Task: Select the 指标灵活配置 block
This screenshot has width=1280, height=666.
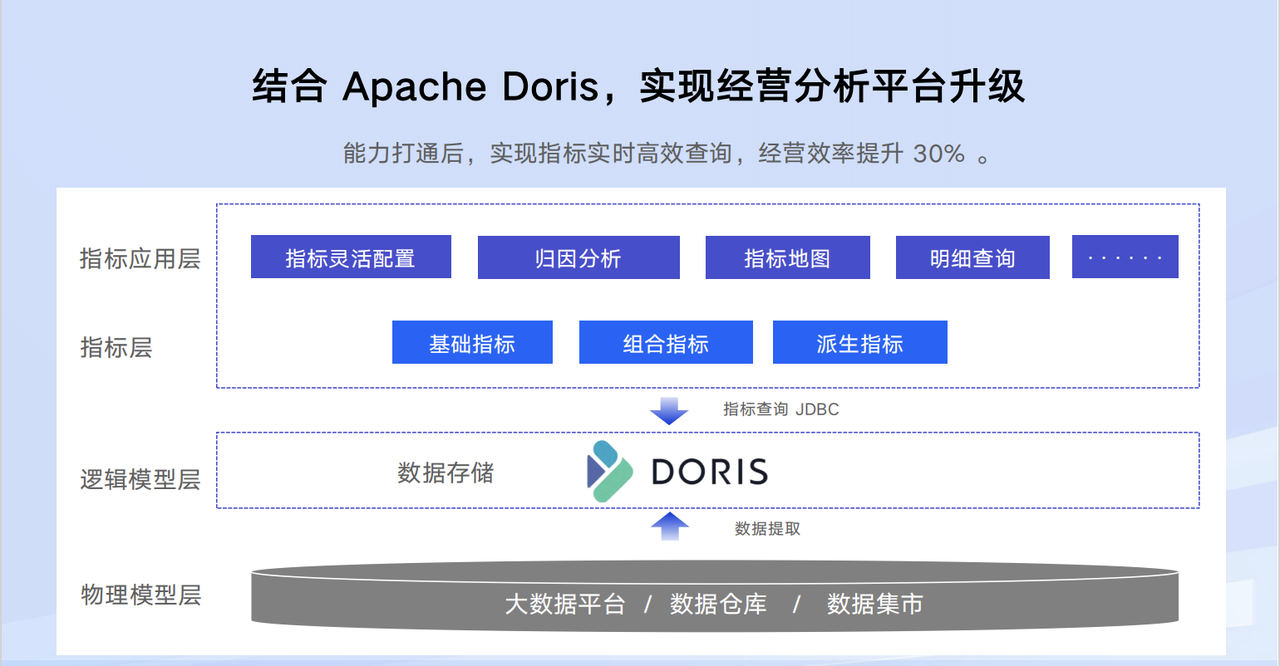Action: click(x=351, y=257)
